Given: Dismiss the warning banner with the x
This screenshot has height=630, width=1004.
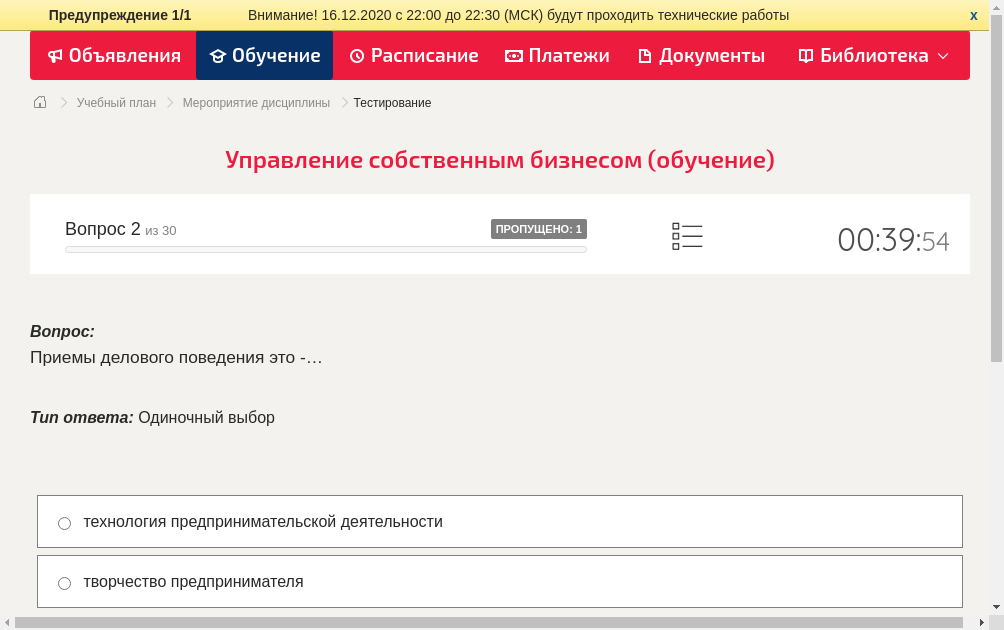Looking at the screenshot, I should coord(973,15).
